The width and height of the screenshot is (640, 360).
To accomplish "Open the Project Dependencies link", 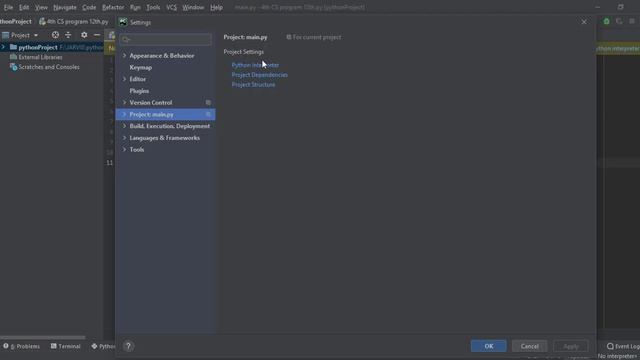I will click(260, 75).
